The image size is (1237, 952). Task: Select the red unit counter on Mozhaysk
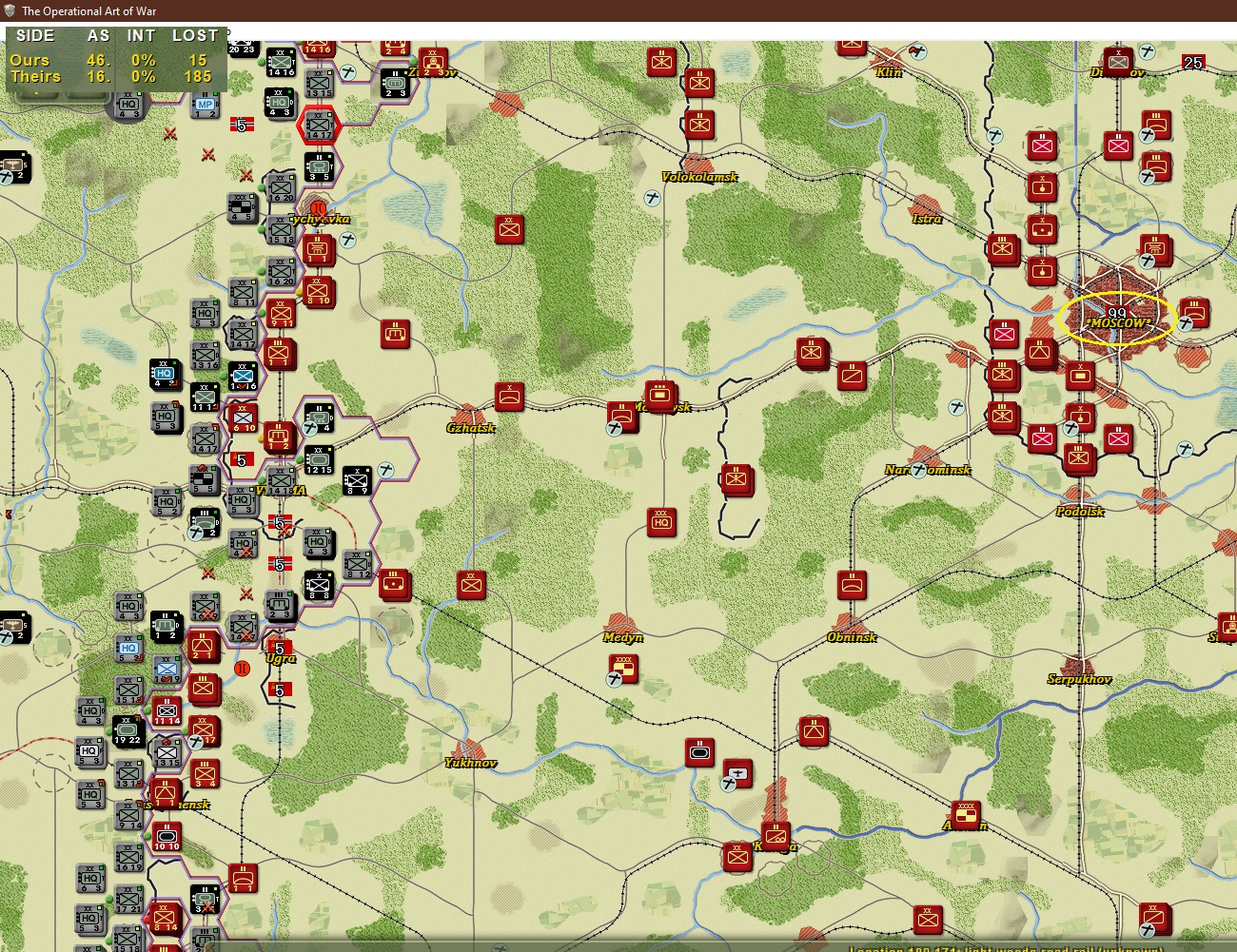pos(660,395)
